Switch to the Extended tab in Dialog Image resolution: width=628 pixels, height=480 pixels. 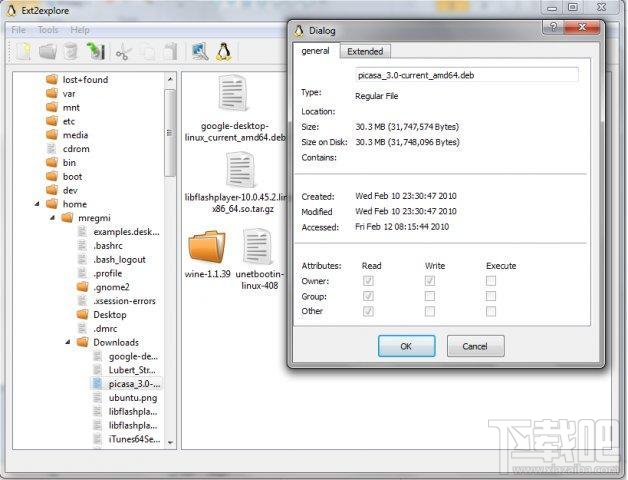365,51
